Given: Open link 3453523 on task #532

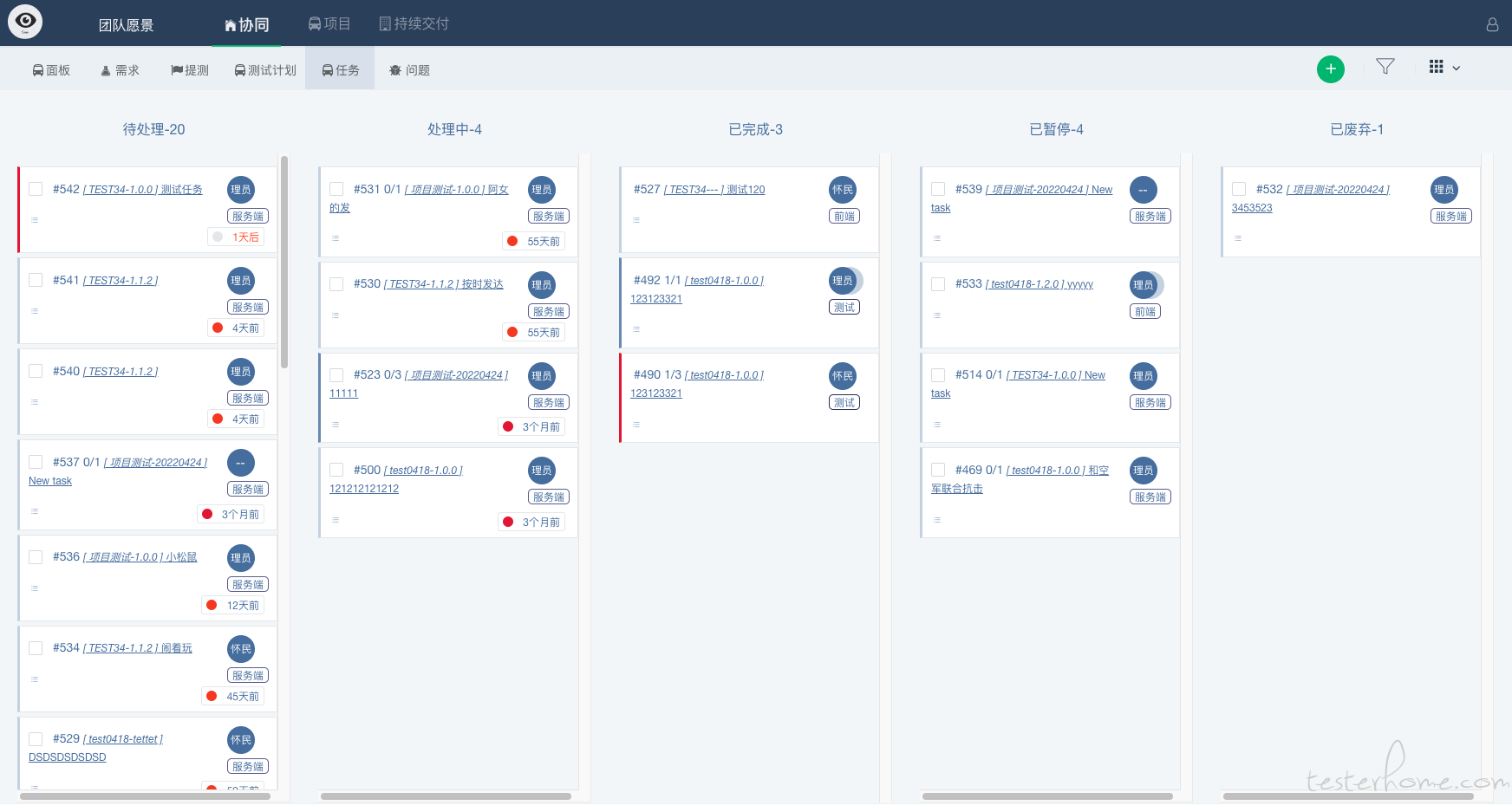Looking at the screenshot, I should point(1252,208).
